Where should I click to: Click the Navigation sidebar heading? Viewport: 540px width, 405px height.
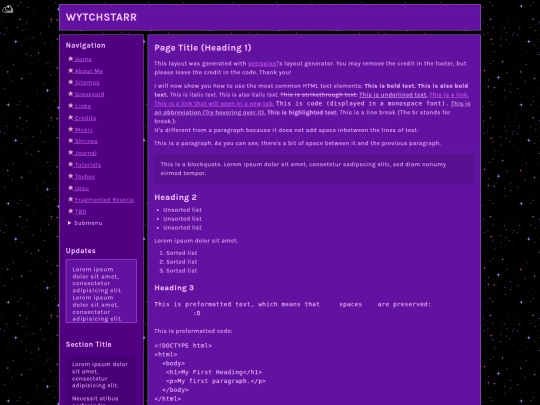click(85, 45)
